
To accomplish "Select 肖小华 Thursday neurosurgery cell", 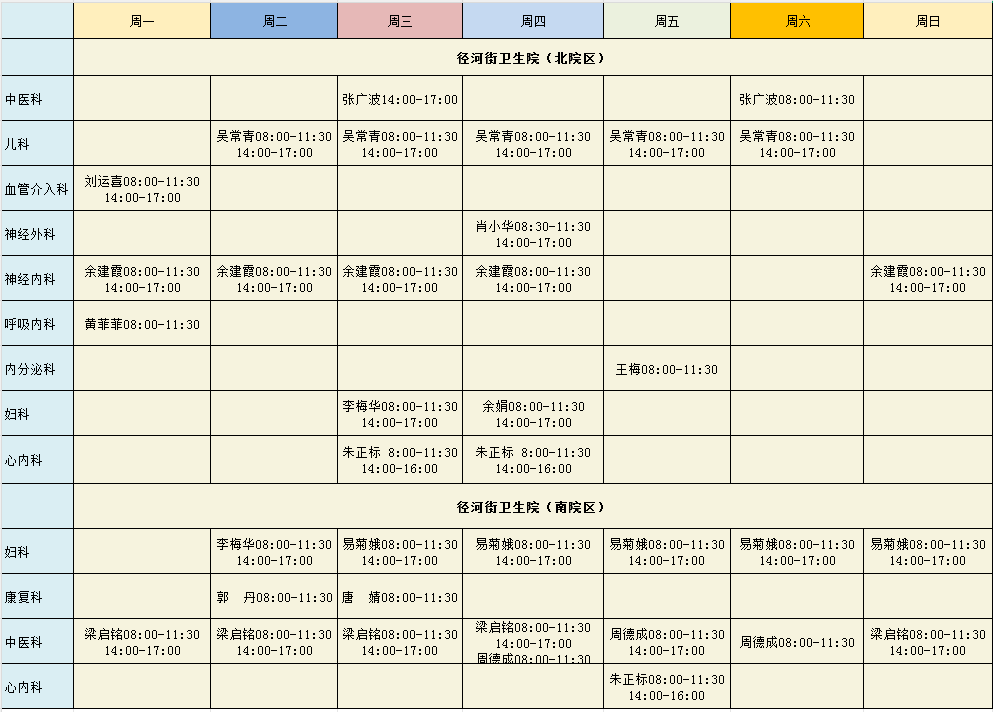I will [x=533, y=234].
